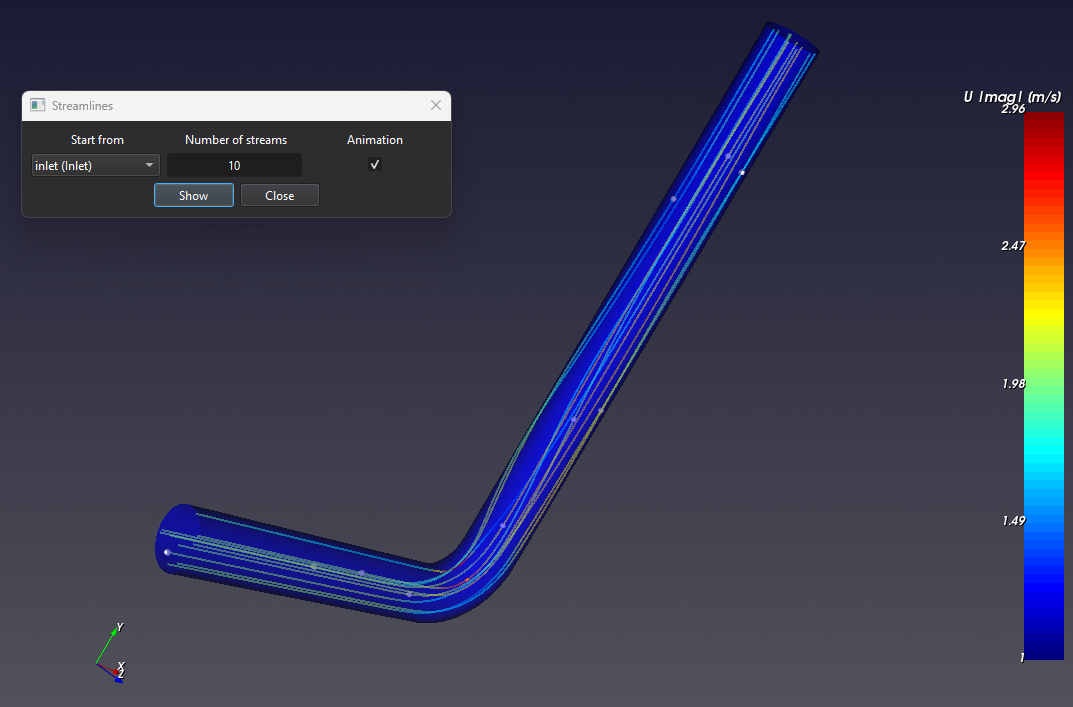Toggle the Animation checkbox
The image size is (1073, 707).
click(x=374, y=164)
